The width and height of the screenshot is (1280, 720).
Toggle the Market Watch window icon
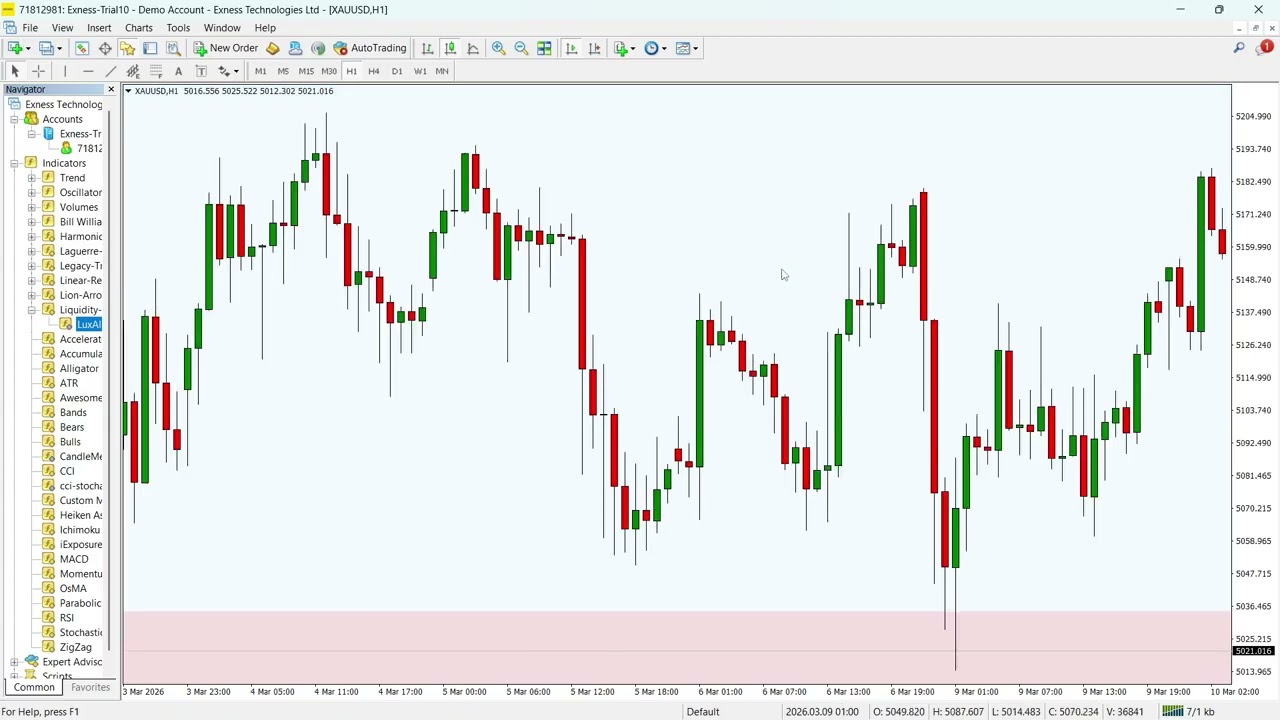pyautogui.click(x=82, y=48)
